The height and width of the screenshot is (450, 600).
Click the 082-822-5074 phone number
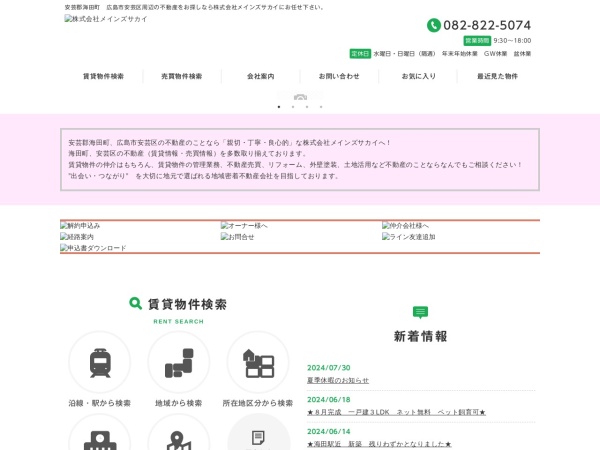[487, 25]
